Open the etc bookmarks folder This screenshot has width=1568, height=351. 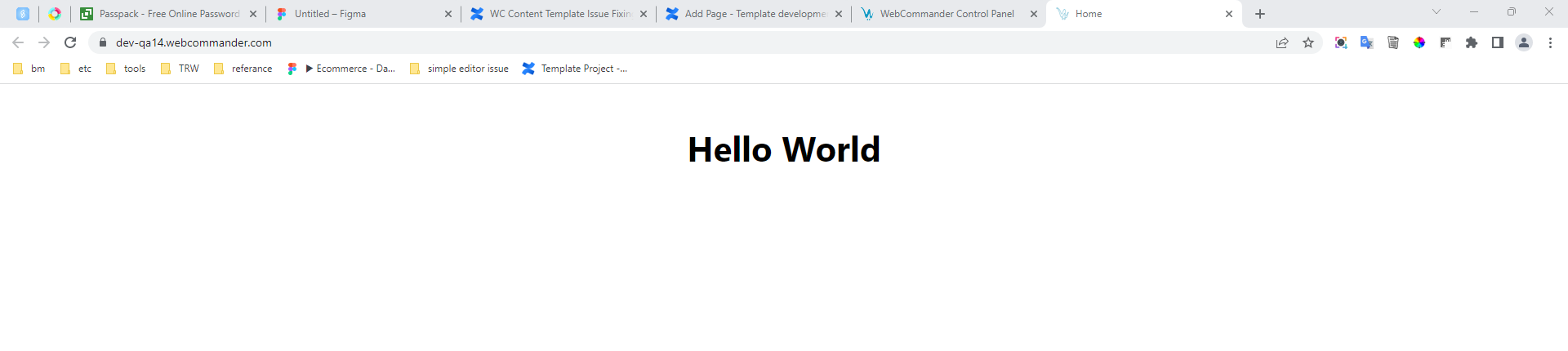pyautogui.click(x=76, y=69)
